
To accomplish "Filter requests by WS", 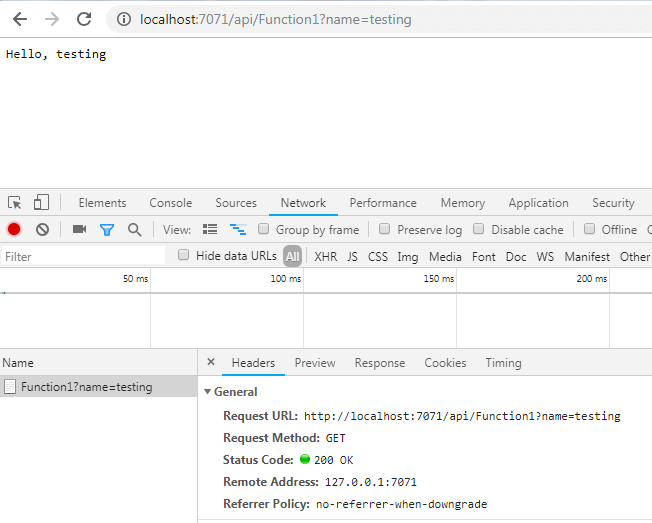I will tap(545, 257).
